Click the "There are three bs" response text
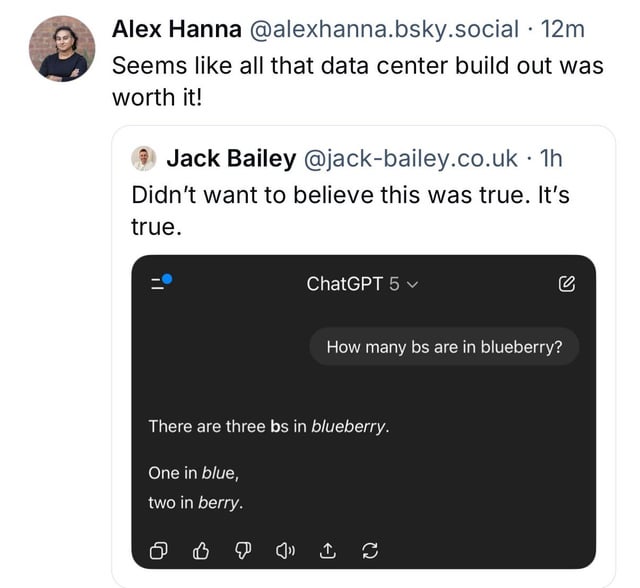Image resolution: width=640 pixels, height=588 pixels. coord(268,426)
